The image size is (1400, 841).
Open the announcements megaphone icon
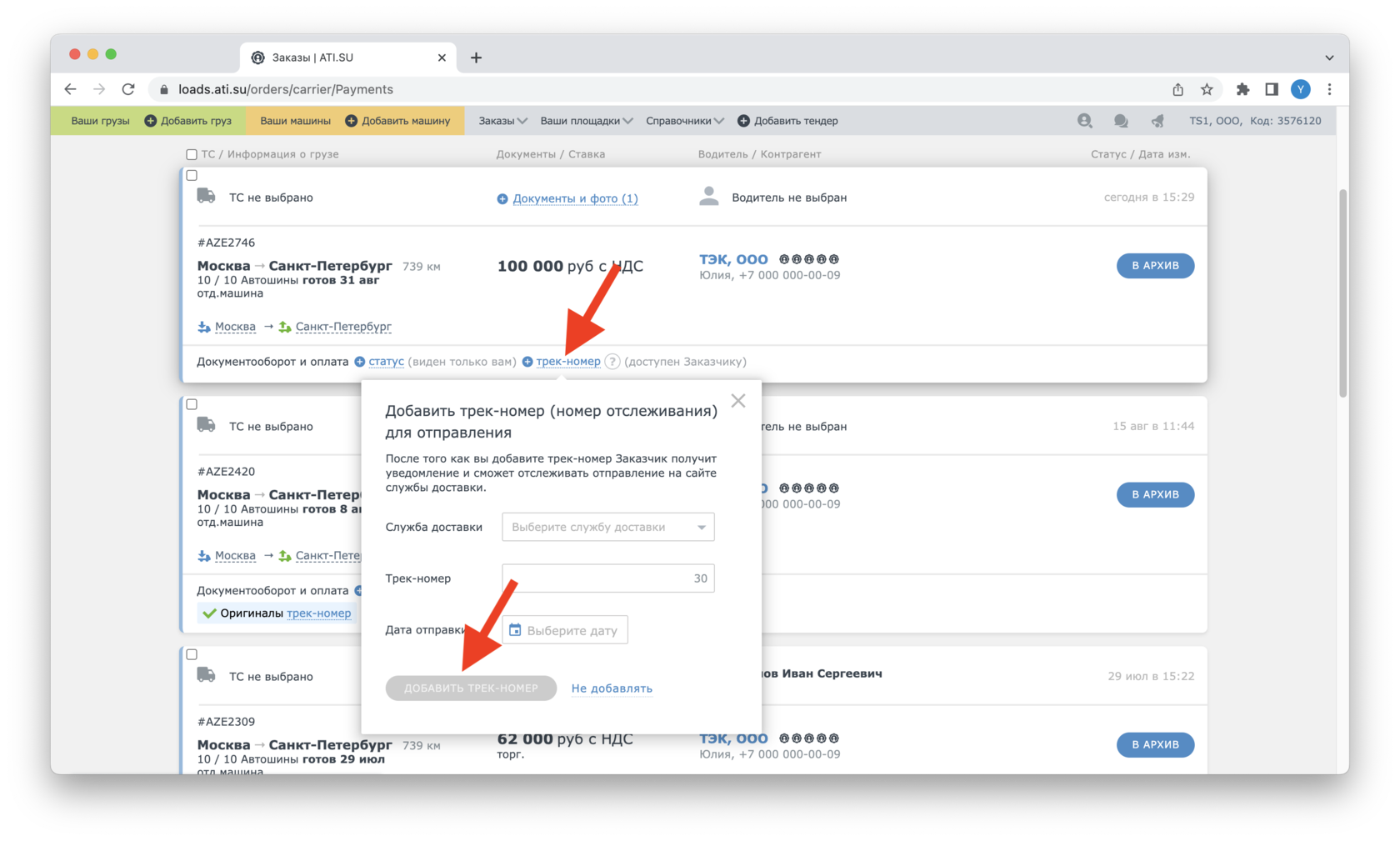[1157, 121]
